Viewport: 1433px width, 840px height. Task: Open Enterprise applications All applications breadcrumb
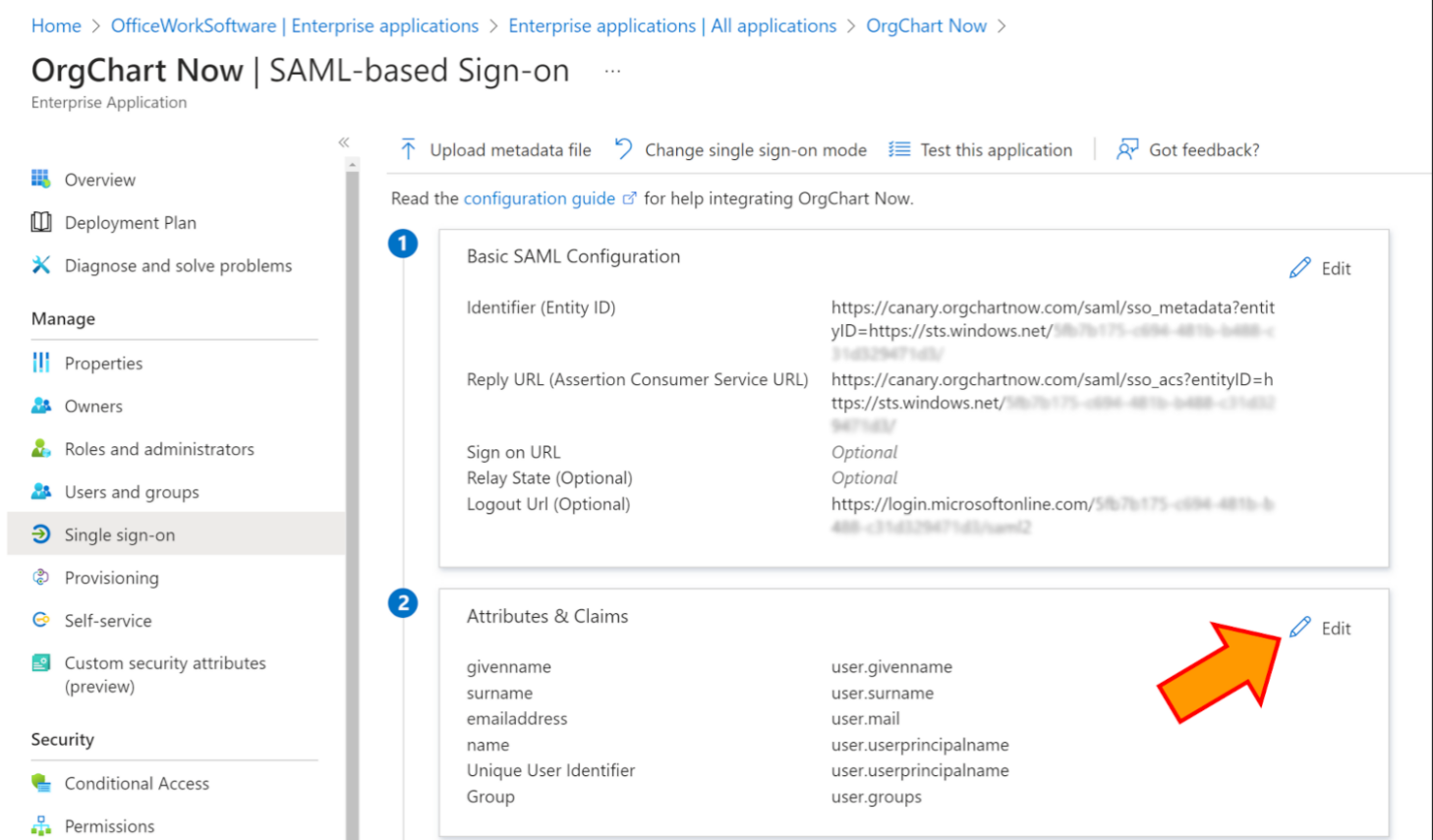[x=672, y=26]
